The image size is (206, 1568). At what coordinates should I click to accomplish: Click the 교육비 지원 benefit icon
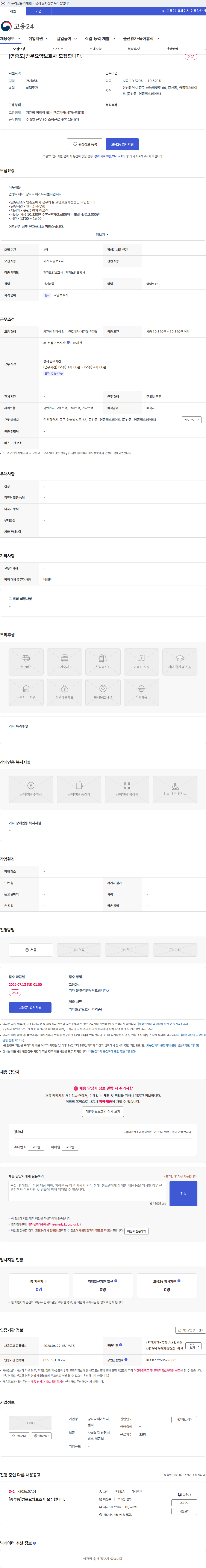click(141, 662)
